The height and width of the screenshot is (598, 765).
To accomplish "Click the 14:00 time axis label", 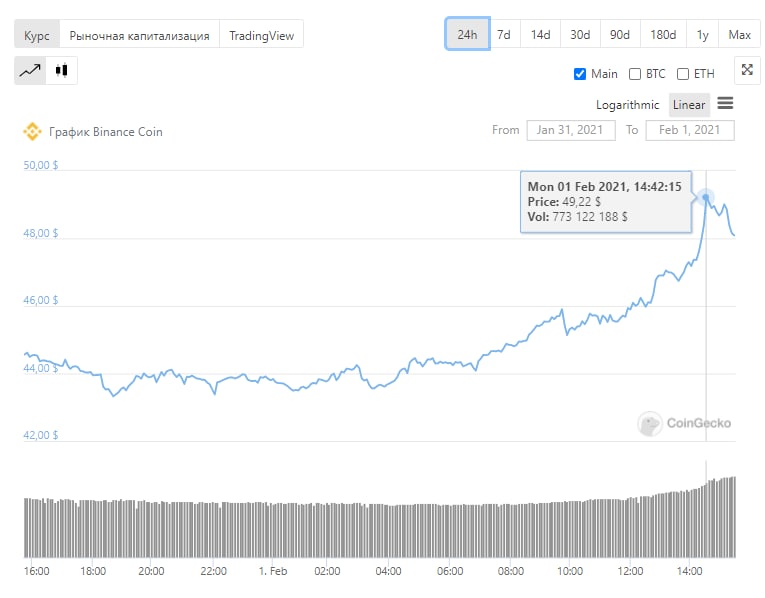I will 689,571.
